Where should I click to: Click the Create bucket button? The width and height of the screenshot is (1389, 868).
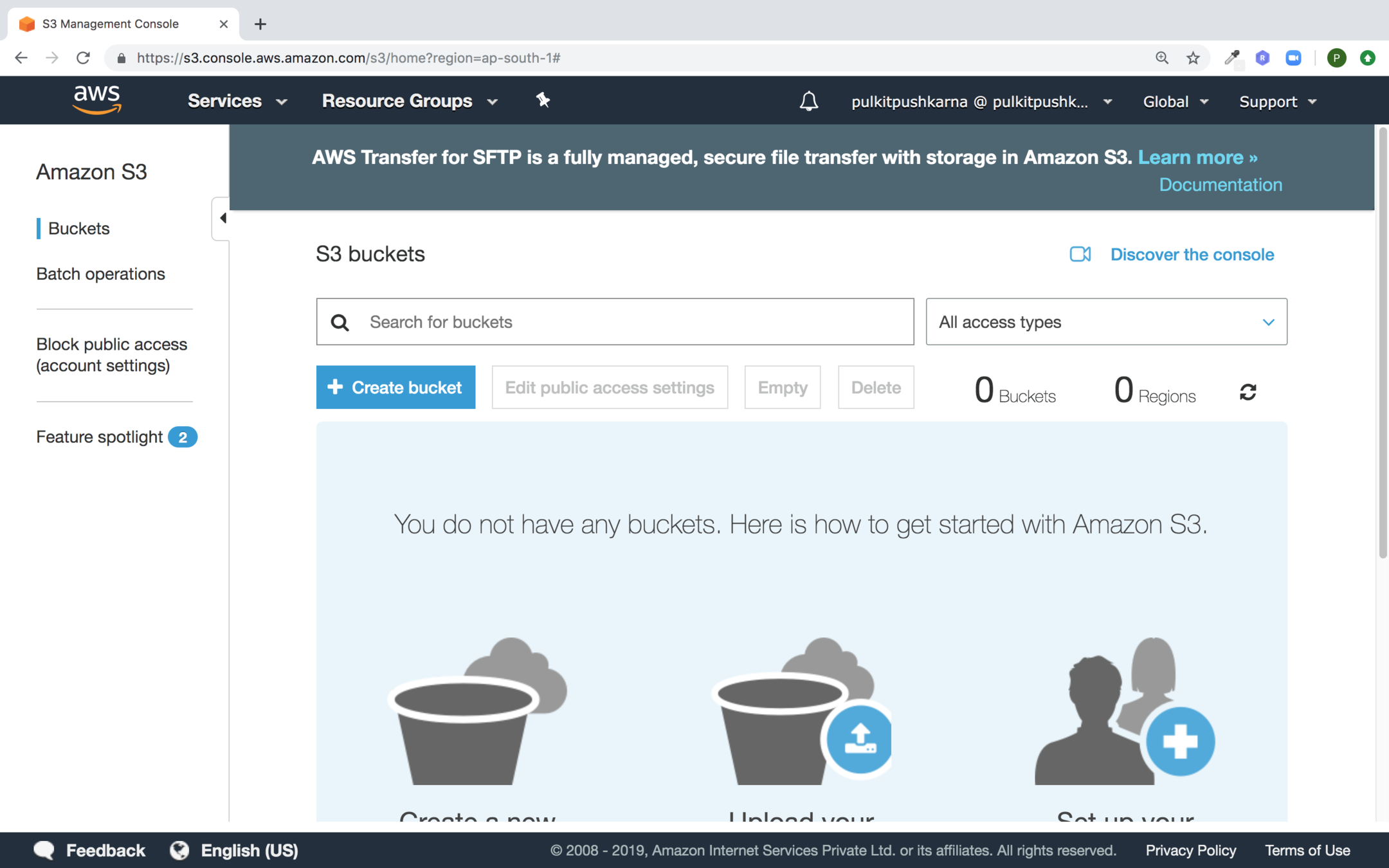[x=395, y=388]
